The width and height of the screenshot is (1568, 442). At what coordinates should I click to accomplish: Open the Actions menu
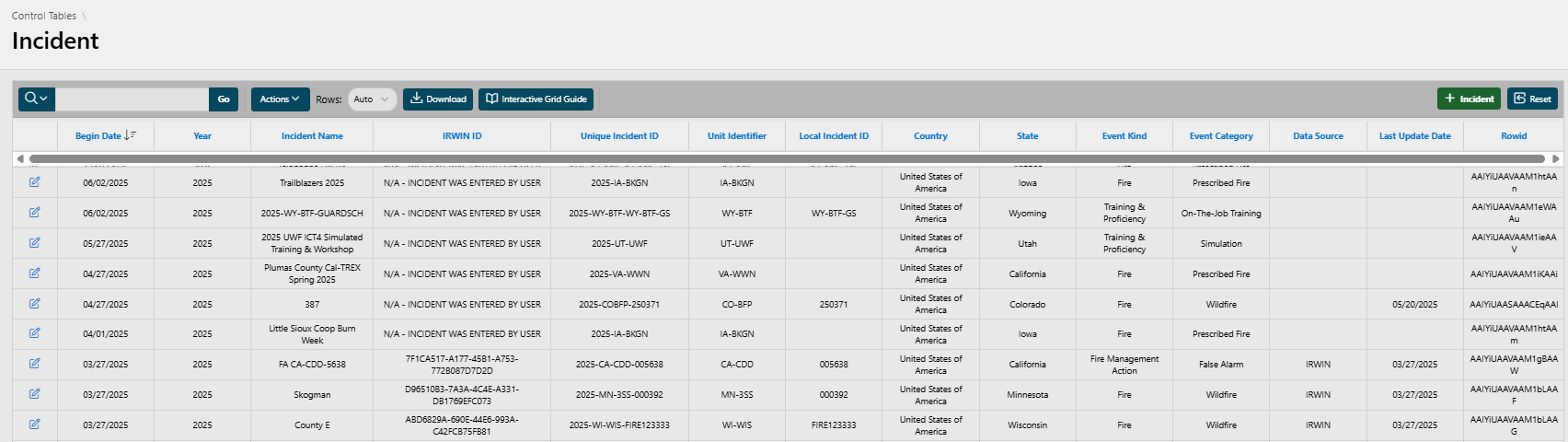point(280,99)
